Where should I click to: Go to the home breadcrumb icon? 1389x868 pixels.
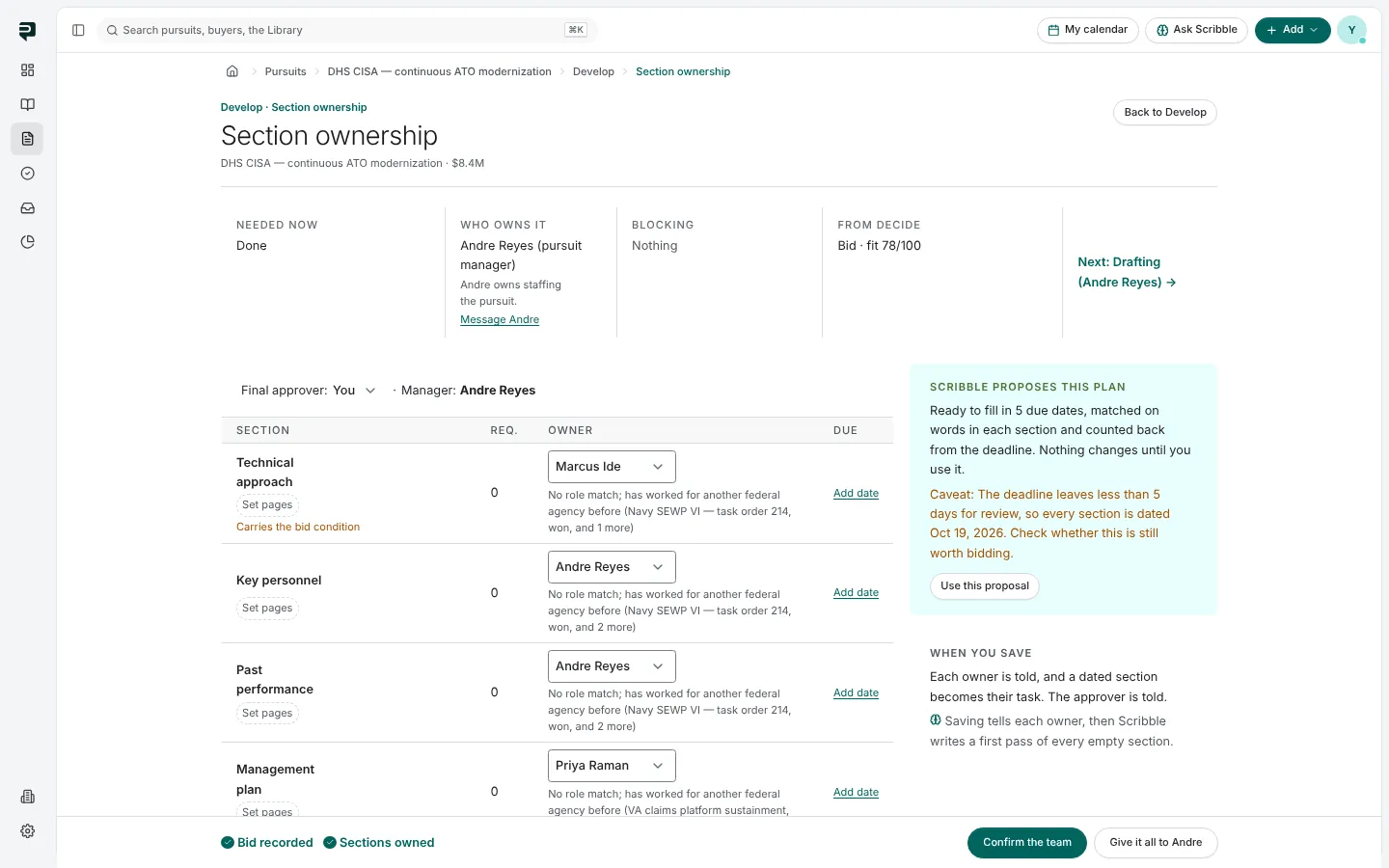click(x=232, y=71)
